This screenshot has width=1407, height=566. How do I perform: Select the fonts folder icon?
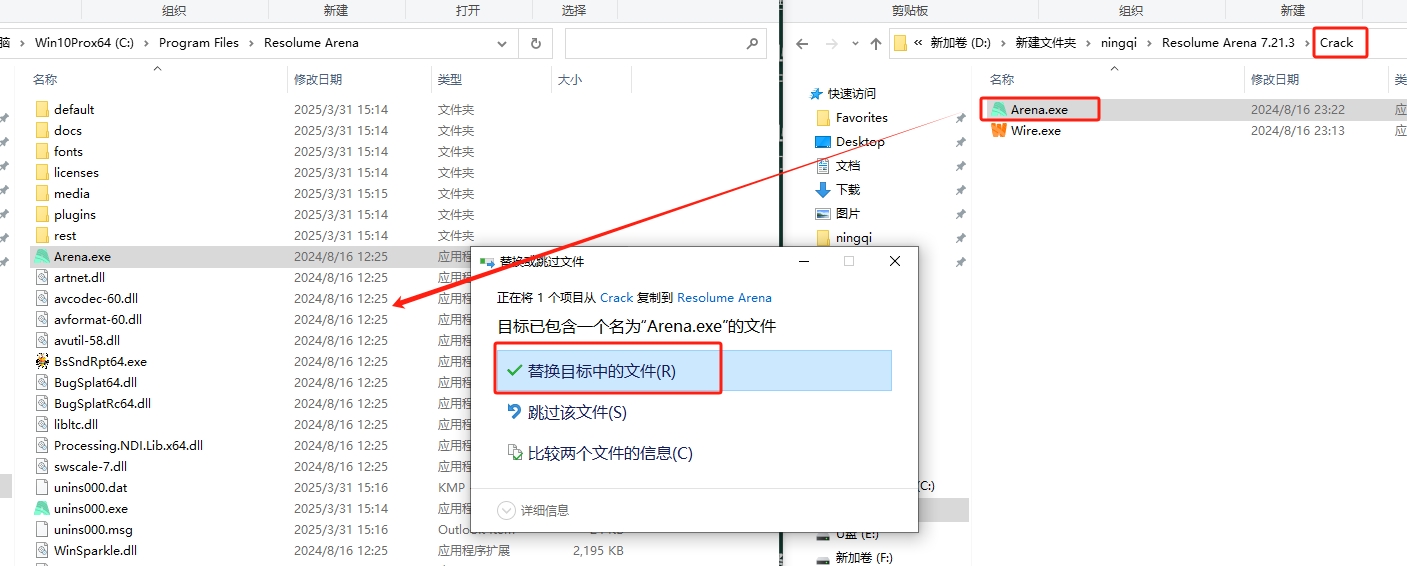point(42,151)
